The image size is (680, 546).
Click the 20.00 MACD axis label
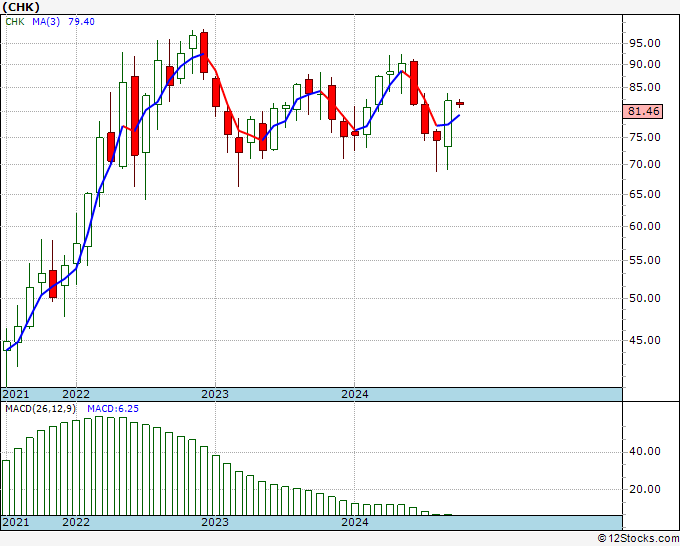(644, 489)
